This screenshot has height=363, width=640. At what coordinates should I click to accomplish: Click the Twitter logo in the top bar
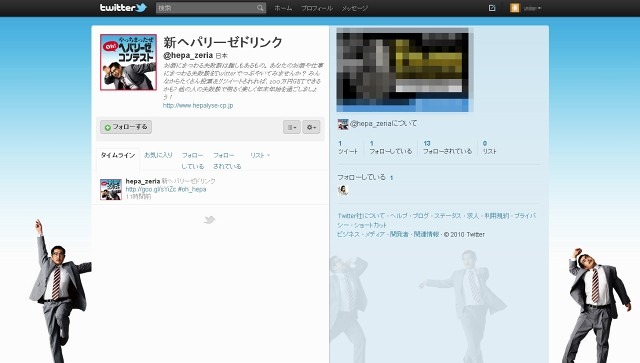click(x=123, y=8)
